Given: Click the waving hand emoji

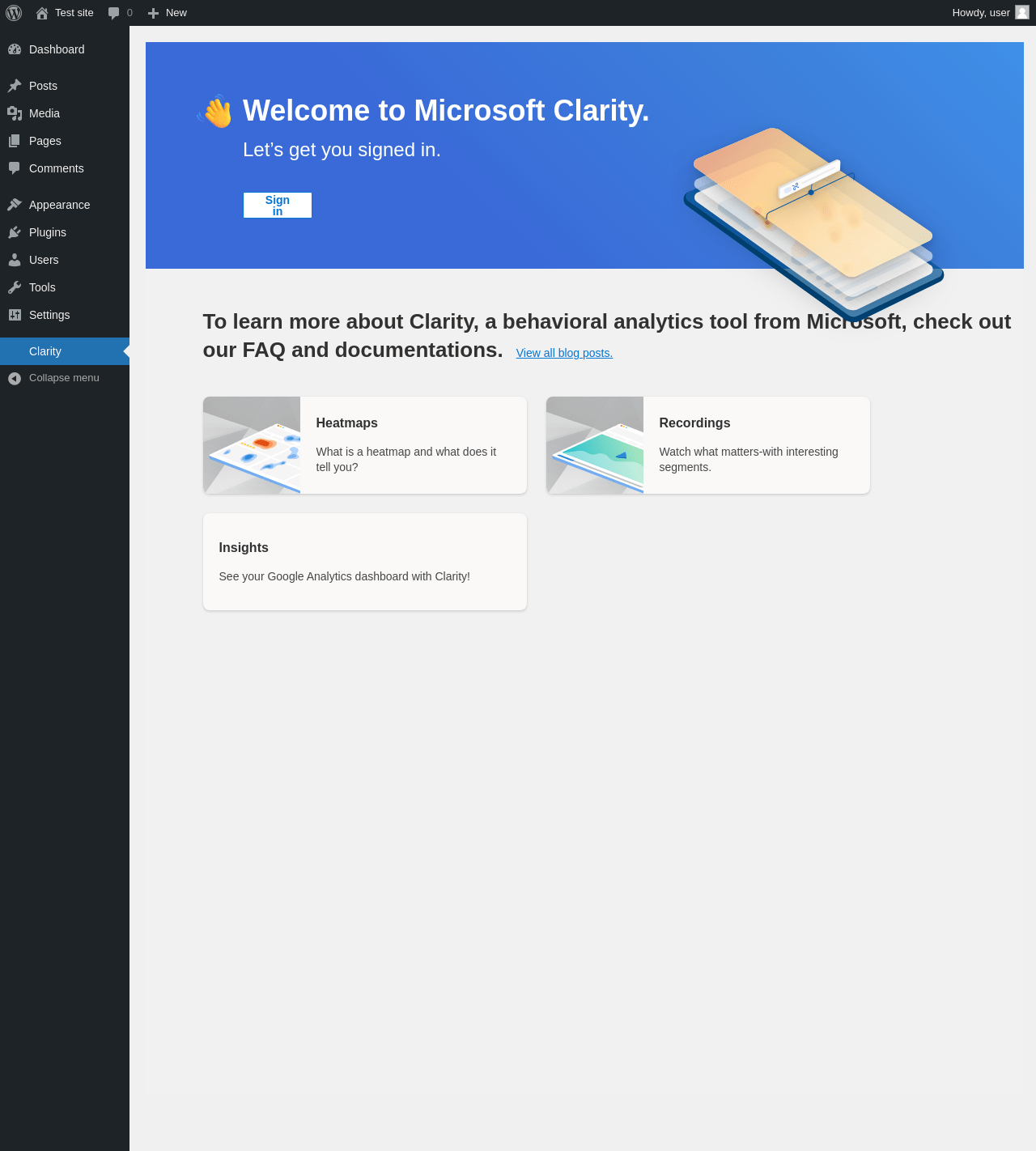Looking at the screenshot, I should point(215,112).
